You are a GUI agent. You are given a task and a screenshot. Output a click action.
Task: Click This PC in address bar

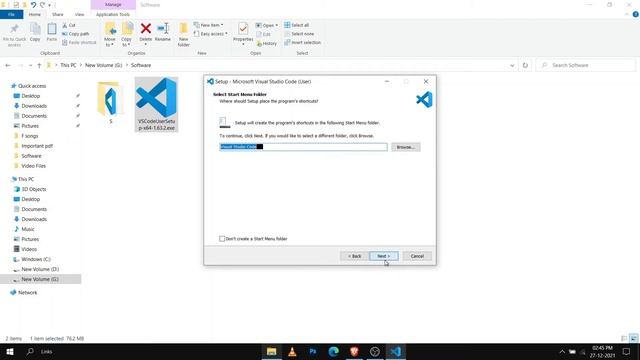[x=68, y=65]
